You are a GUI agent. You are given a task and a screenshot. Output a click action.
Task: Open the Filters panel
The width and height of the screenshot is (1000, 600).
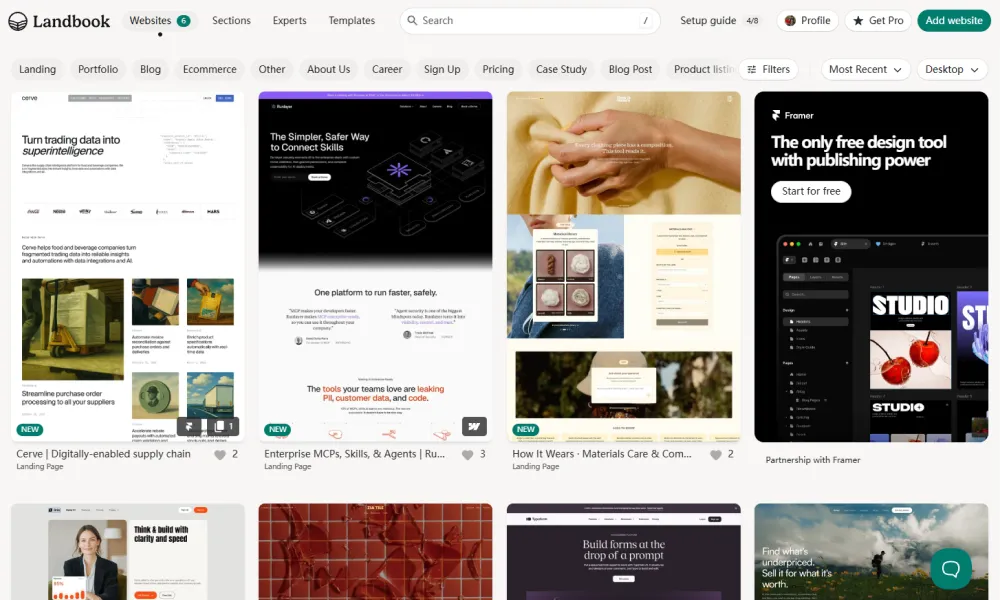768,69
